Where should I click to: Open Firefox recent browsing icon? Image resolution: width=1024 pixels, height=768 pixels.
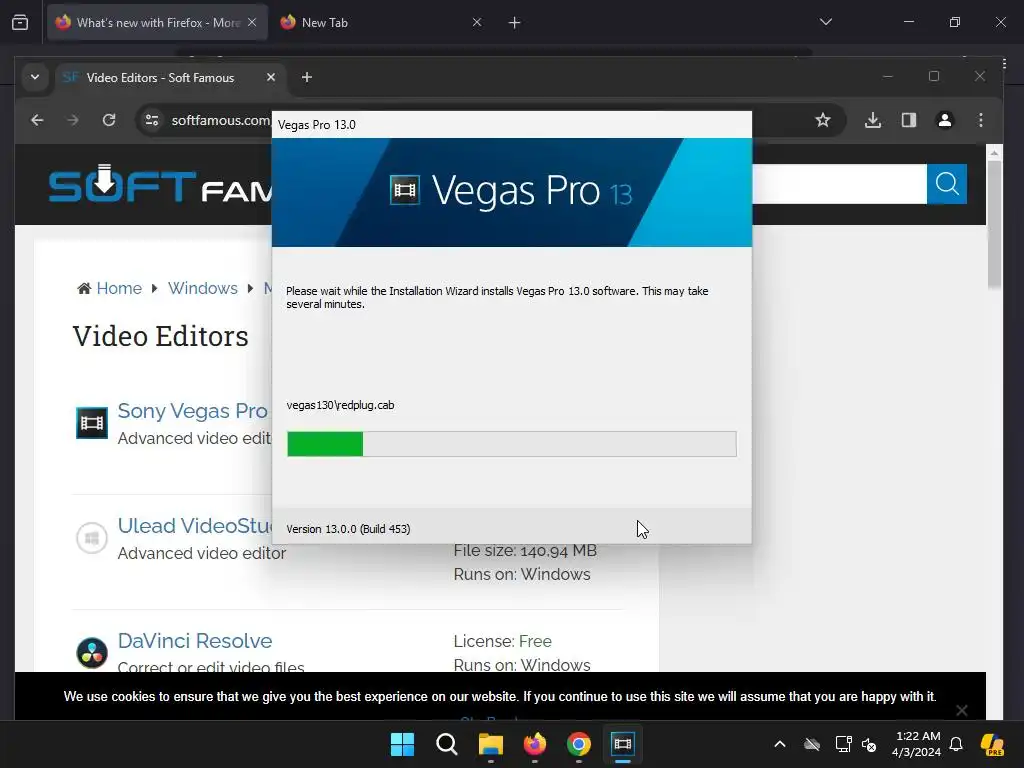click(20, 22)
